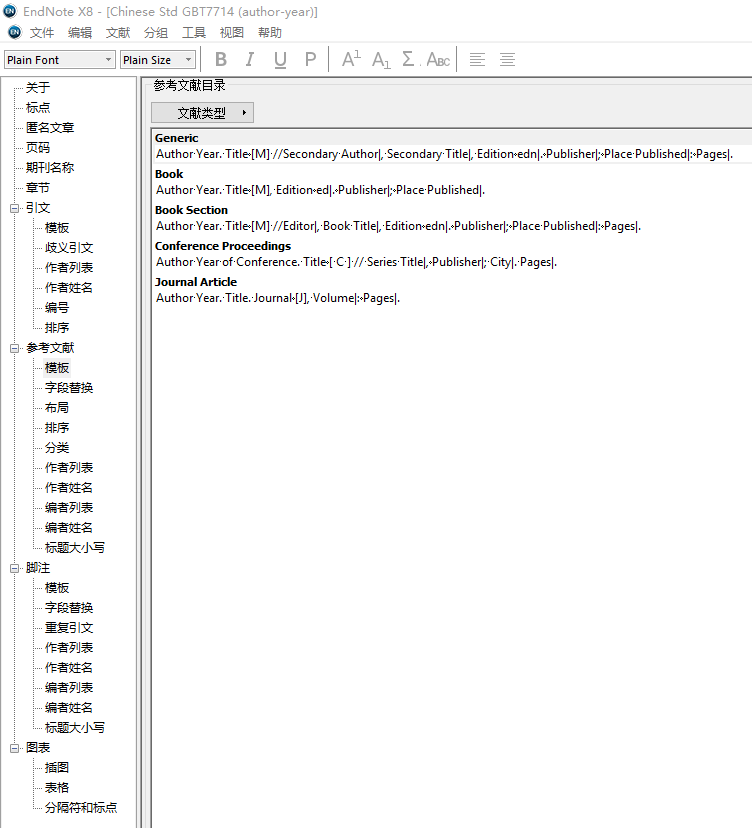Select 布局 under 参考文献

(57, 408)
